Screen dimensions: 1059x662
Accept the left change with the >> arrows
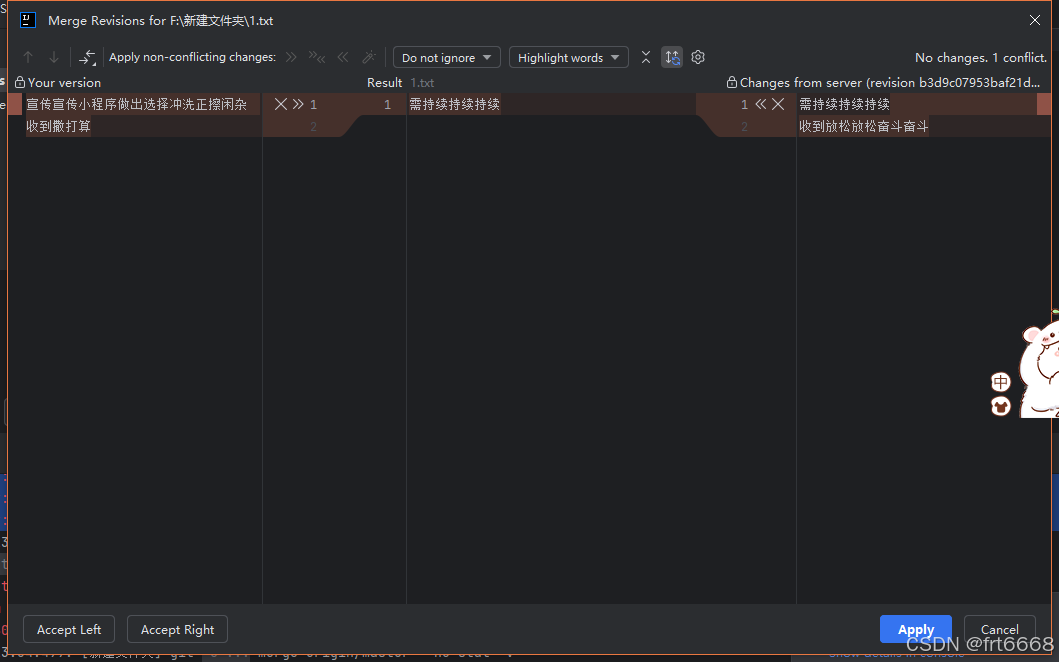298,104
